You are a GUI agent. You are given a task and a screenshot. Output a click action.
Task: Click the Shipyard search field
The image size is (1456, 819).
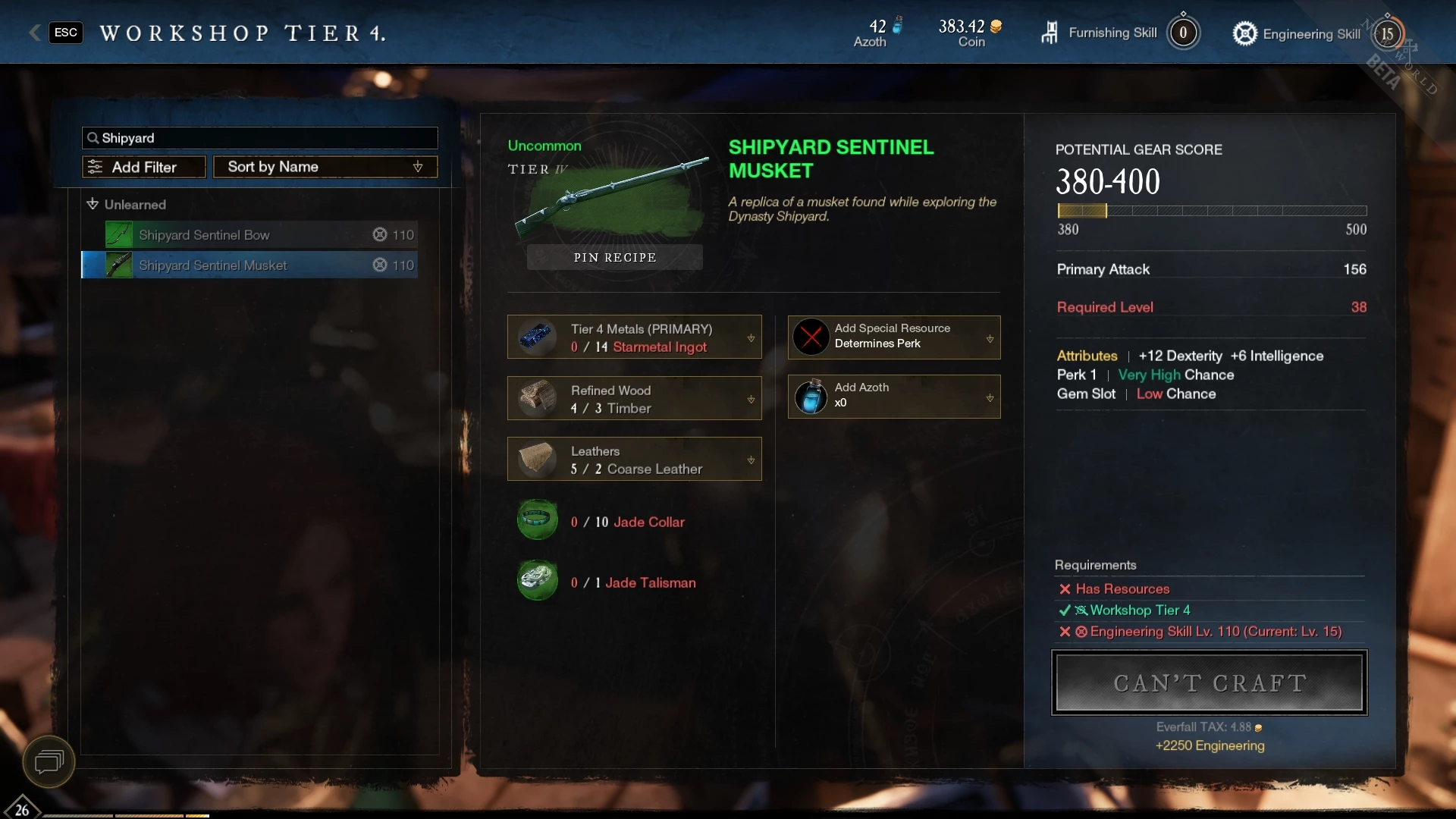(x=260, y=138)
